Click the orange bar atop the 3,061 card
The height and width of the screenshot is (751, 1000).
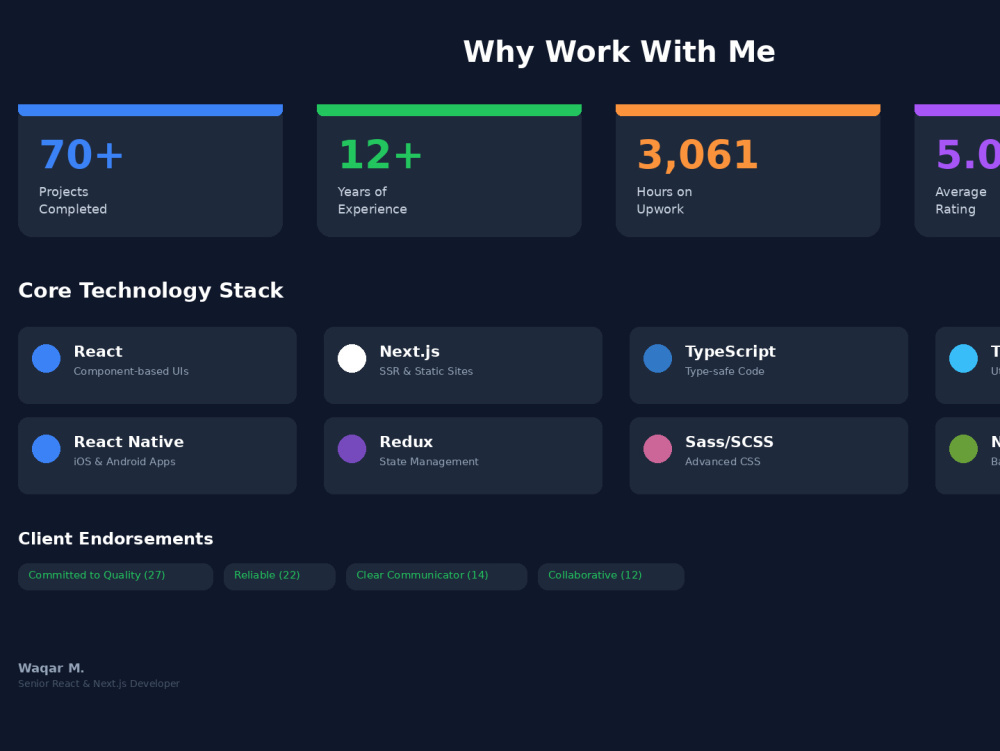tap(748, 110)
